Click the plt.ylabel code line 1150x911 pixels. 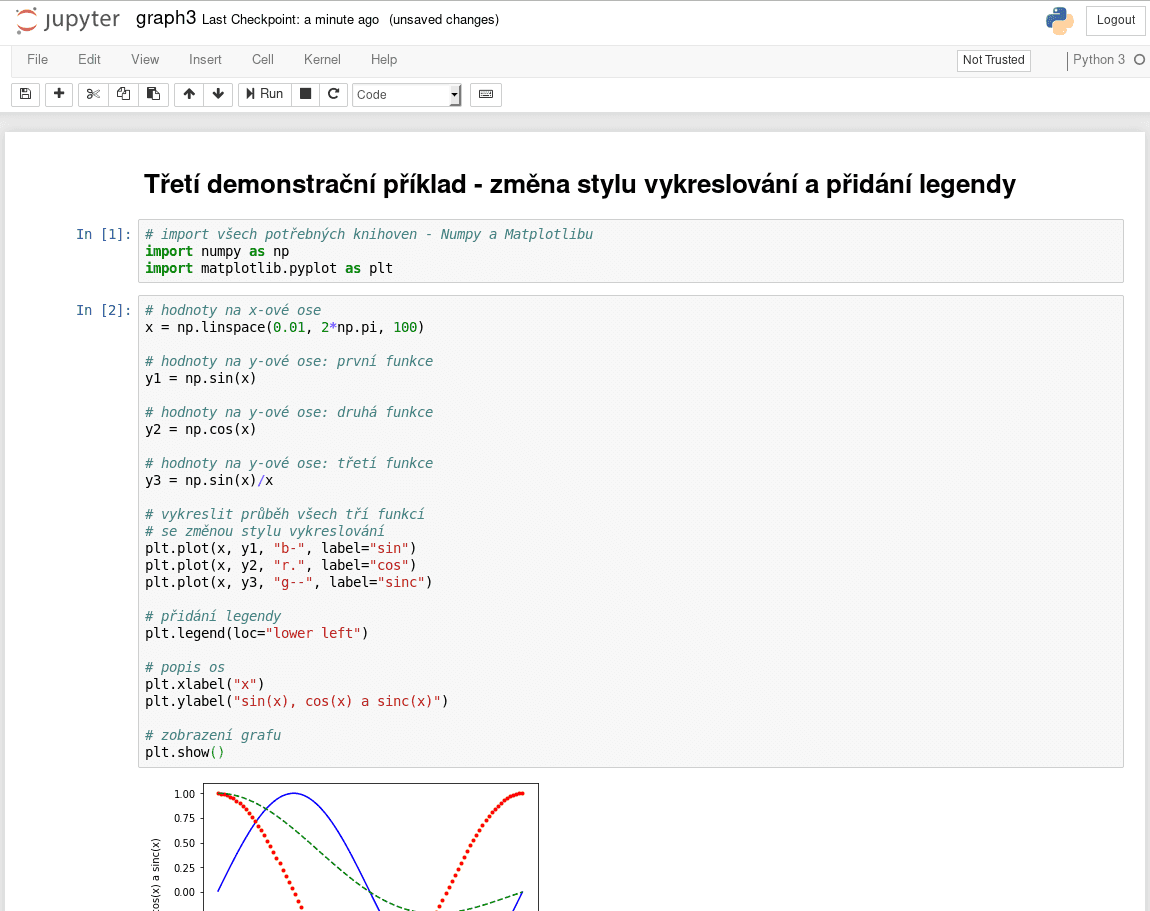click(x=297, y=701)
